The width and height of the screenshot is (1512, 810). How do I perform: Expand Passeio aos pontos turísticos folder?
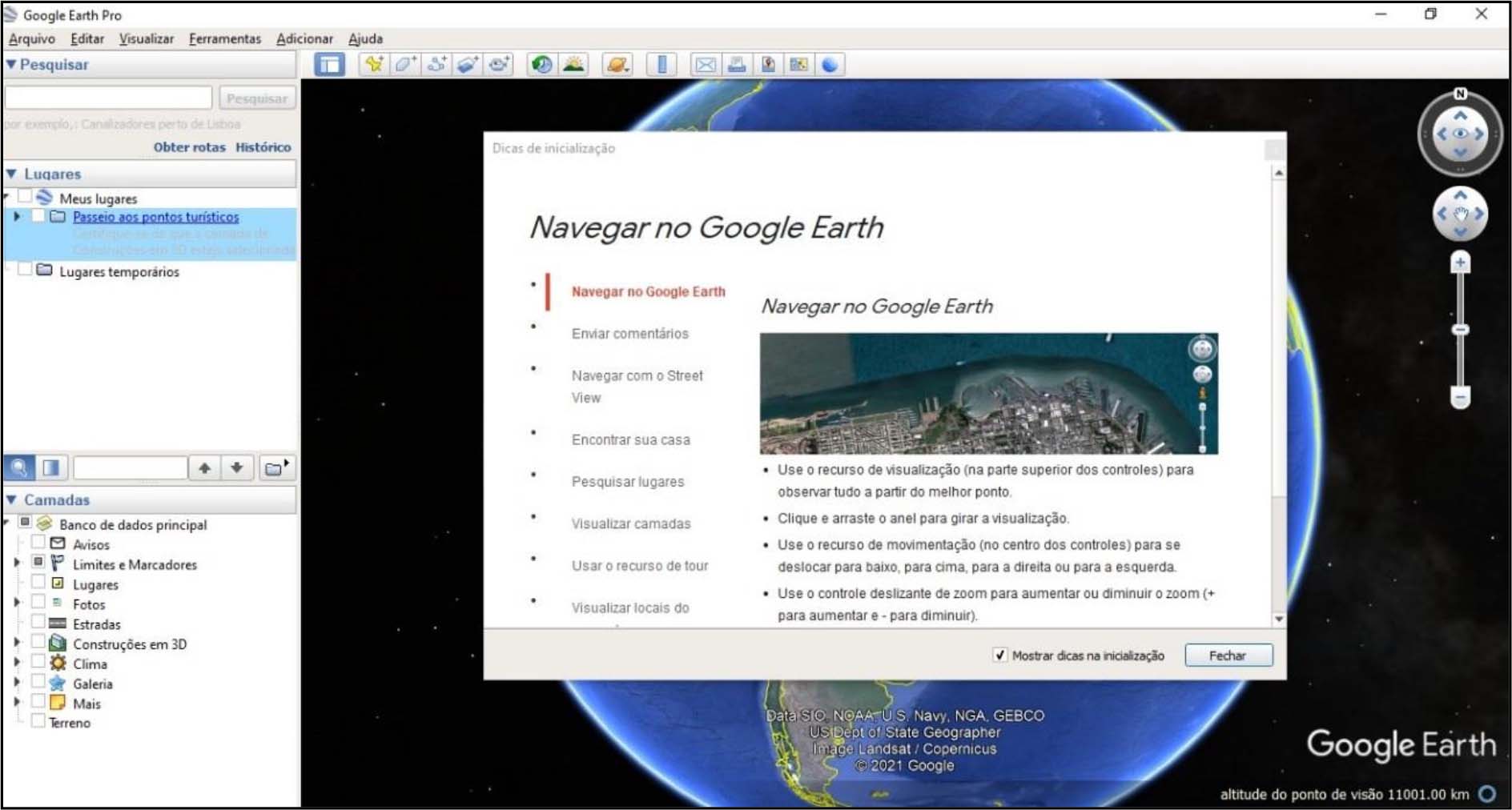tap(16, 216)
